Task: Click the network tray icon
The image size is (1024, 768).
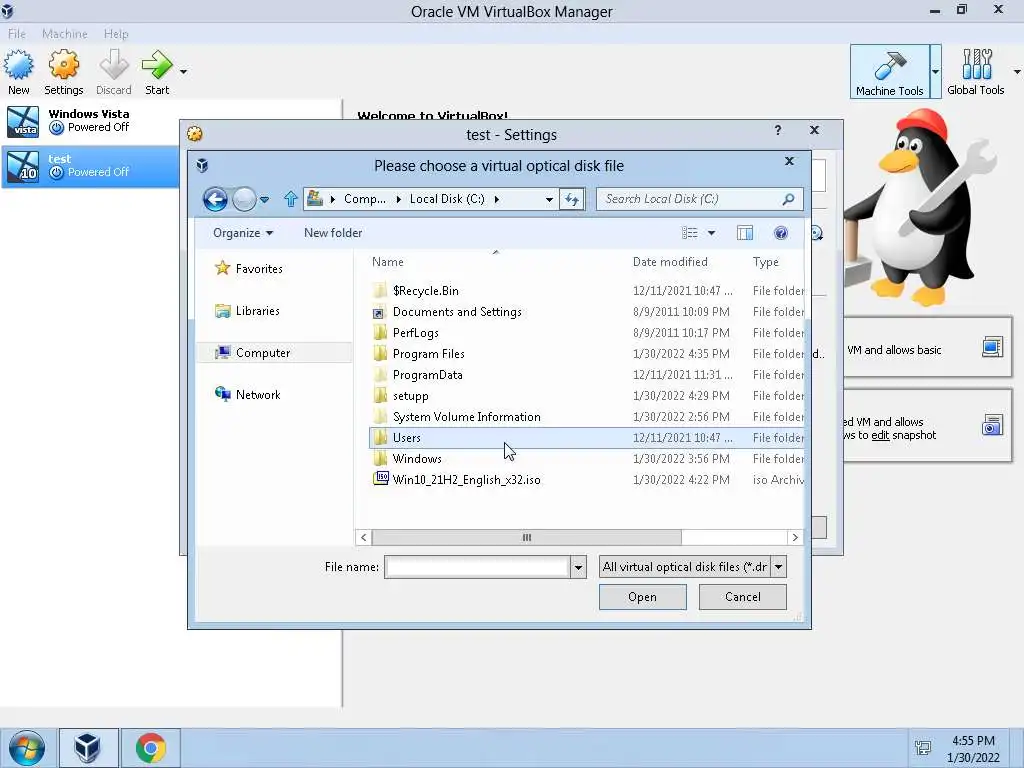Action: (923, 748)
